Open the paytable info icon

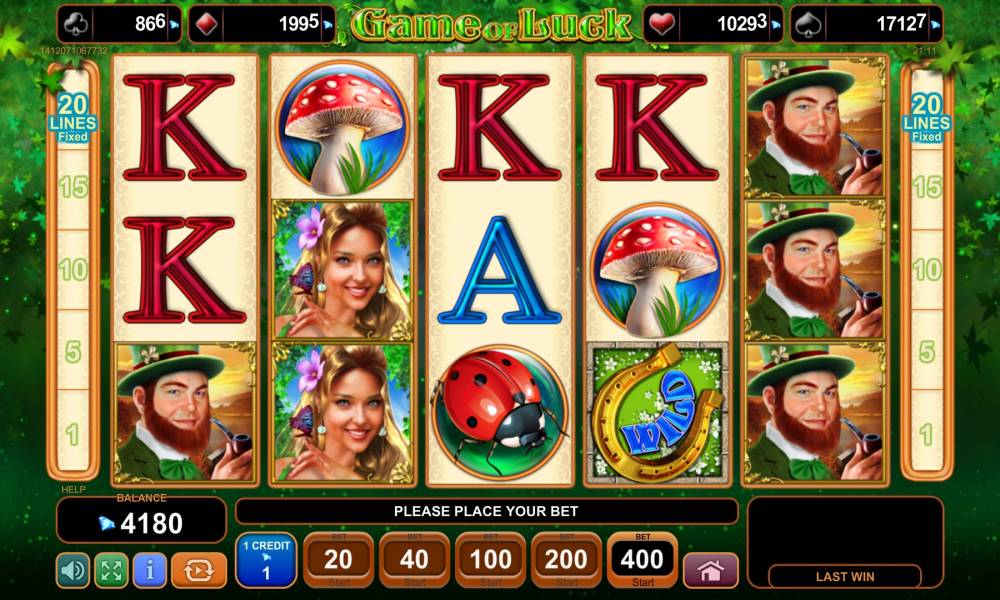click(150, 570)
